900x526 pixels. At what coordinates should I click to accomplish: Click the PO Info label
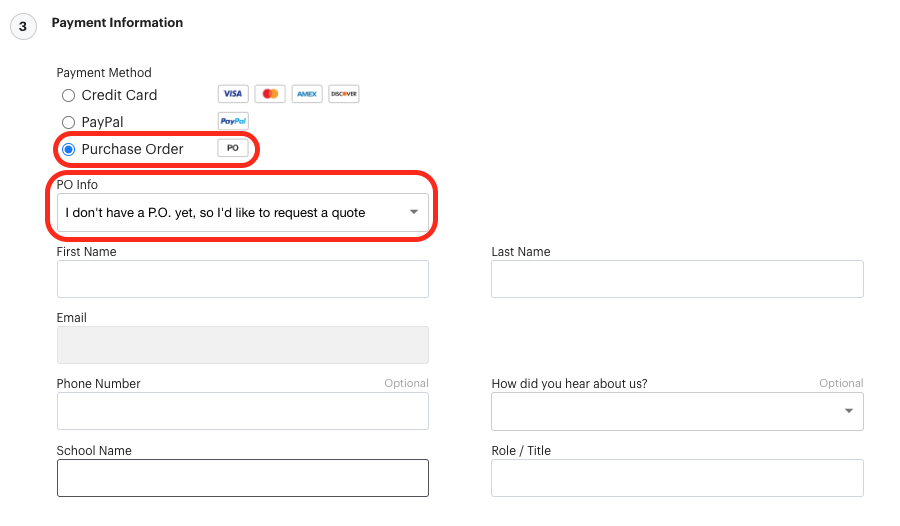tap(77, 184)
